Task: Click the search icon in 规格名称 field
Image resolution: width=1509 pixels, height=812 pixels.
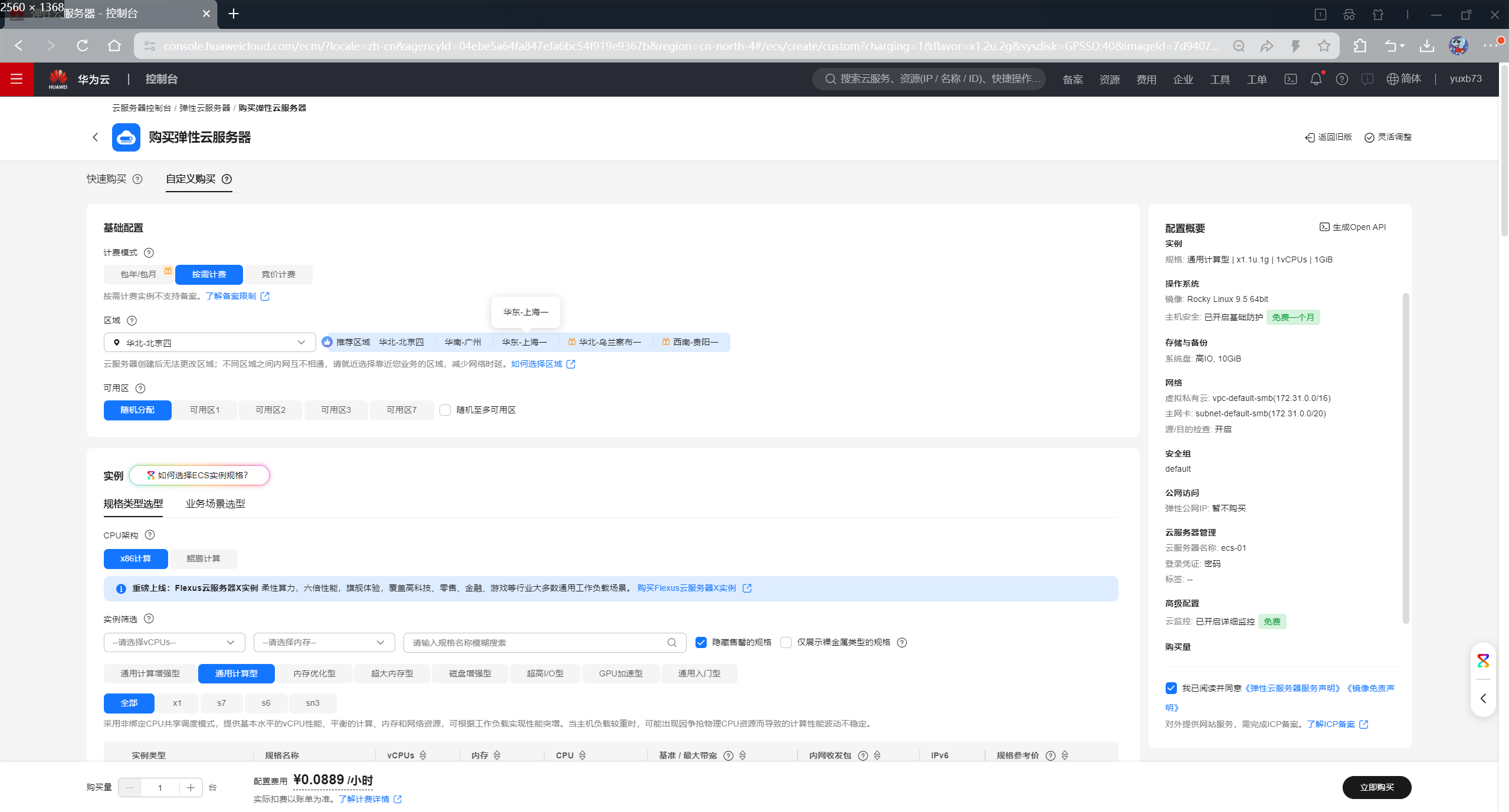Action: (671, 643)
